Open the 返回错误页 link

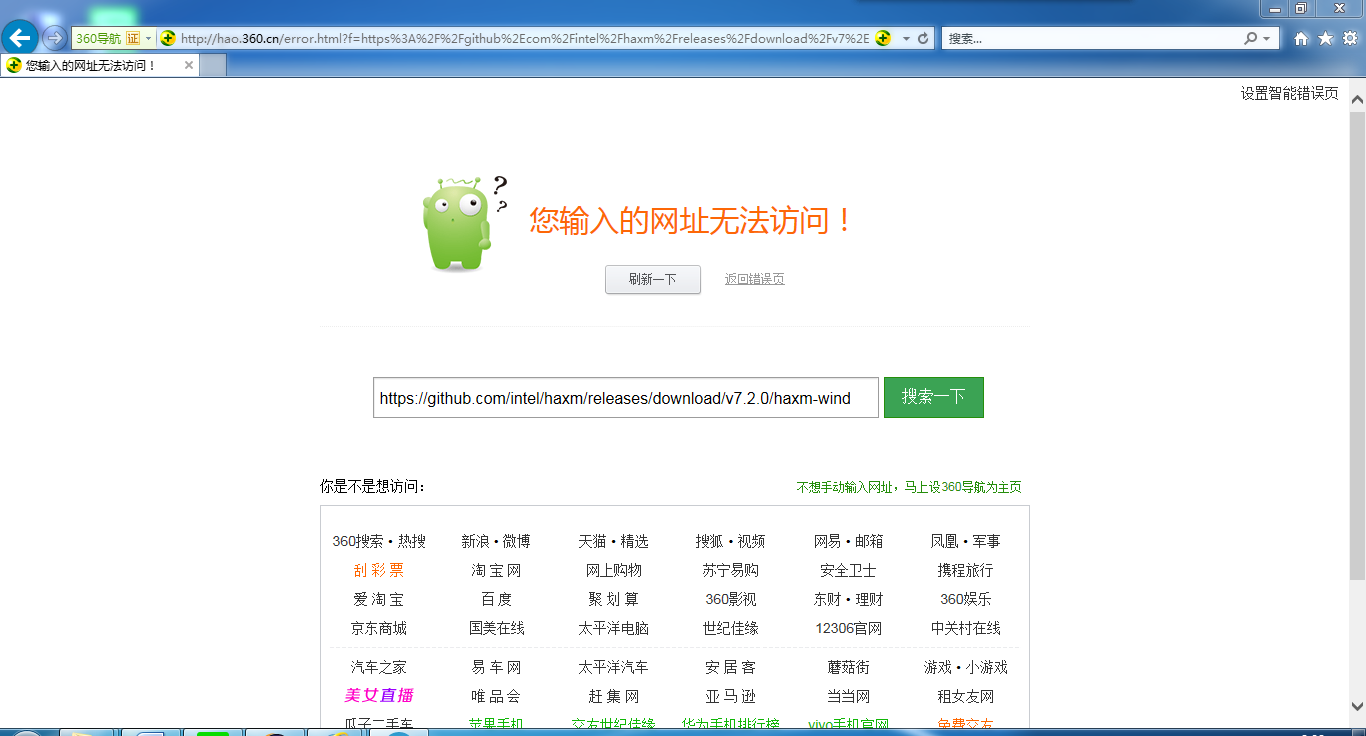755,279
